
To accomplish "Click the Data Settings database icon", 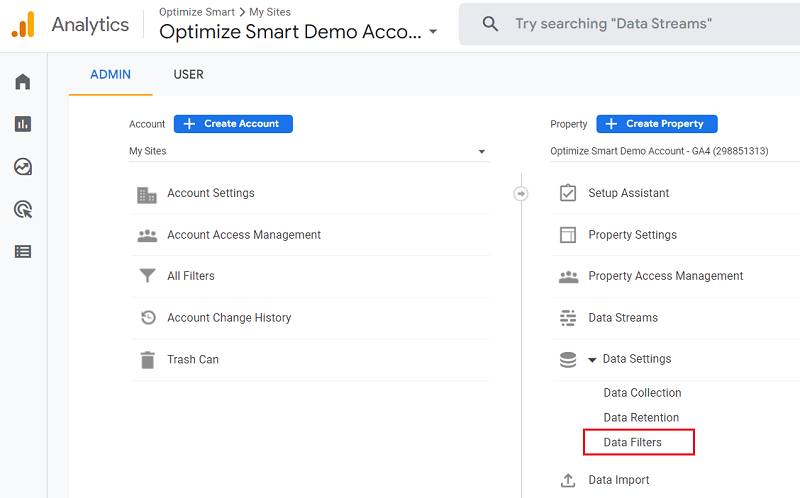I will [x=568, y=359].
